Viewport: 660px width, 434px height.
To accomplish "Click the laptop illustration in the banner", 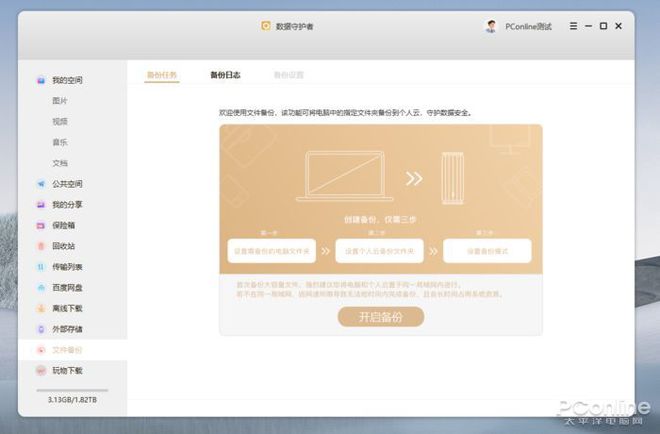I will [x=344, y=176].
